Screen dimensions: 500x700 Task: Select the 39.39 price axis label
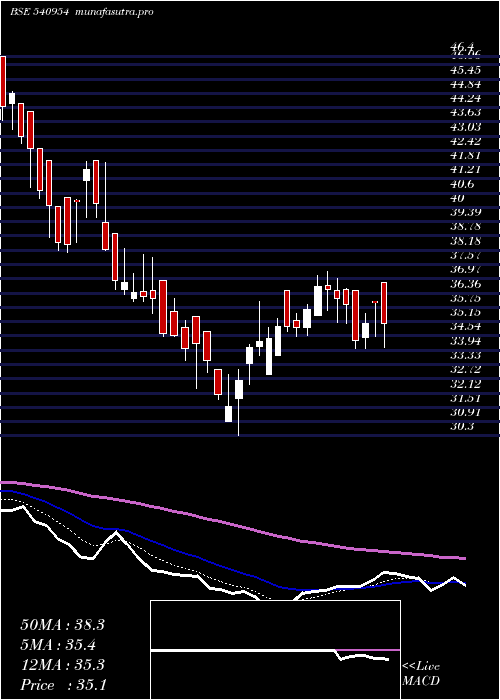coord(466,212)
